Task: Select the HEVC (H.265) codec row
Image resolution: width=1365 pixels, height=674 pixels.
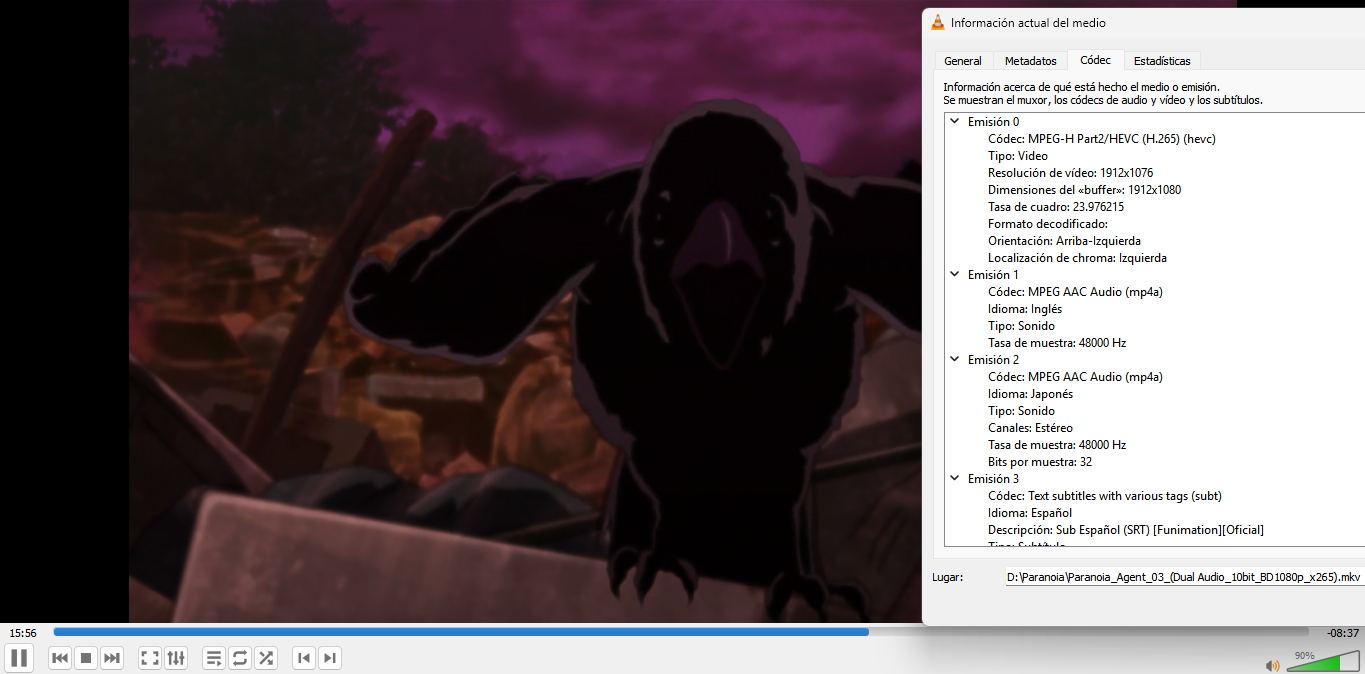Action: click(x=1101, y=139)
